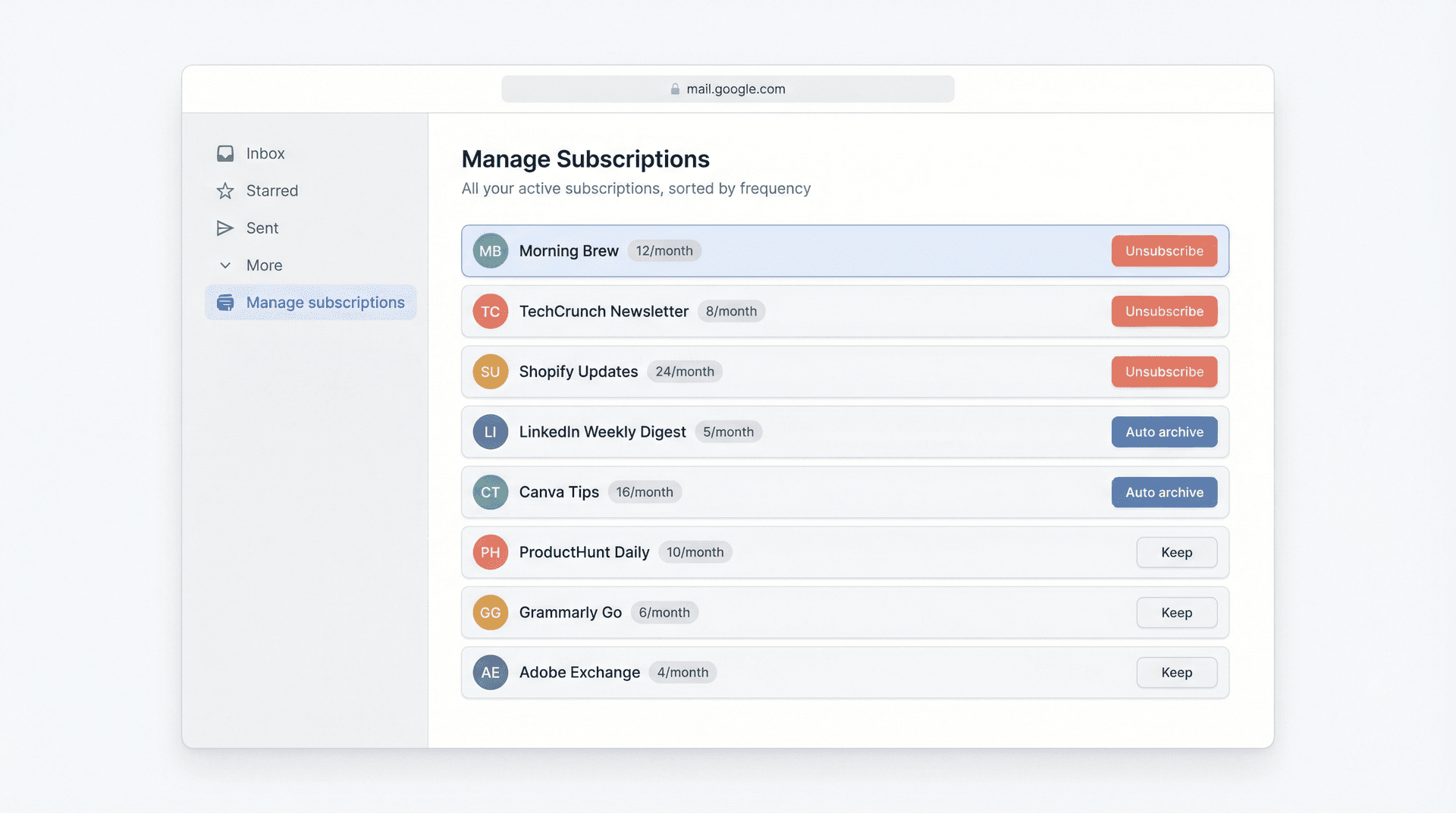The image size is (1456, 813).
Task: Keep the Grammarly Go subscription
Action: click(x=1176, y=612)
